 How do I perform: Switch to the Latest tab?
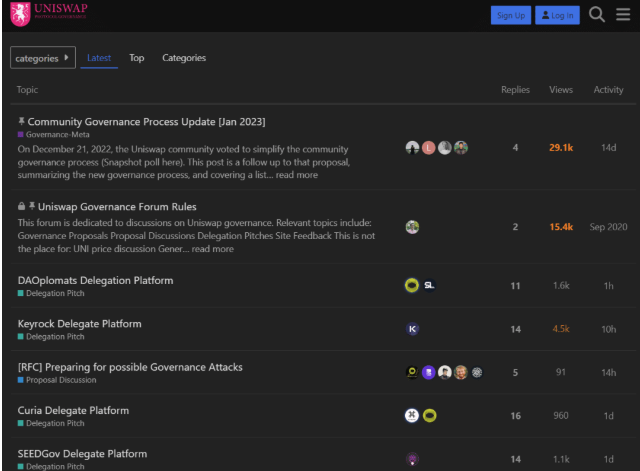pyautogui.click(x=99, y=58)
